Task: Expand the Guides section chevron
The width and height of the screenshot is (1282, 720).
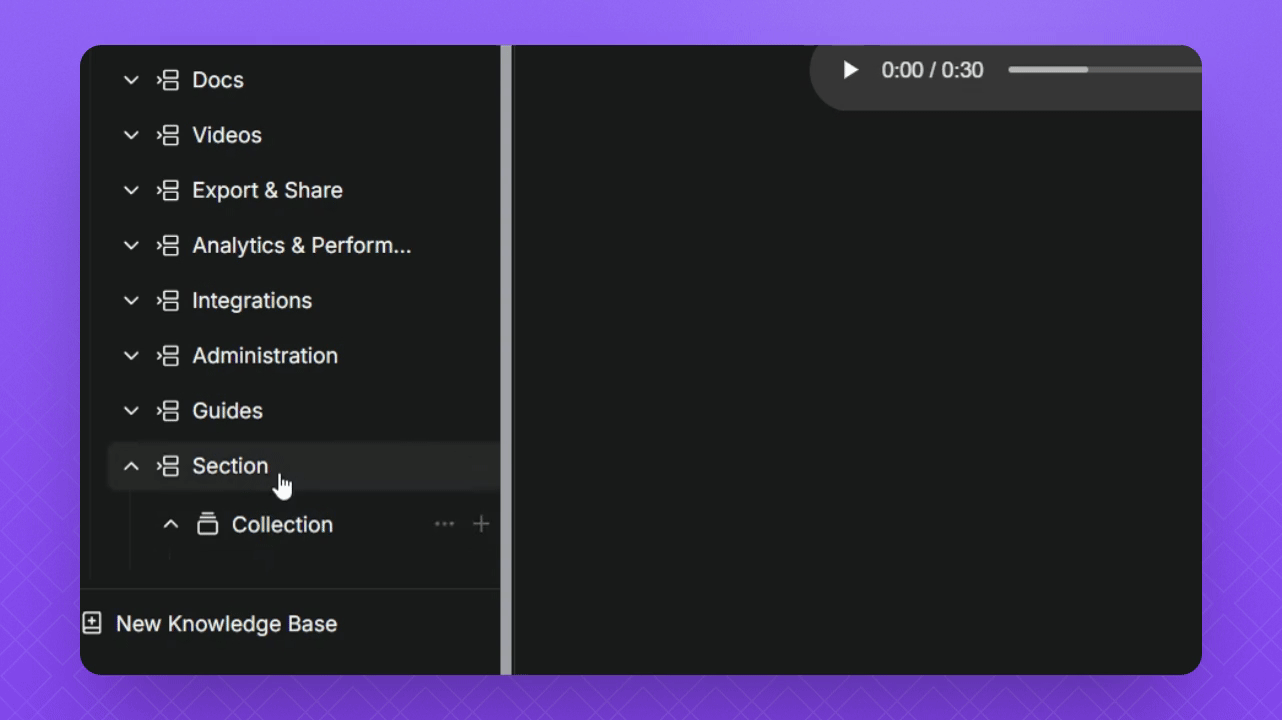Action: click(131, 410)
